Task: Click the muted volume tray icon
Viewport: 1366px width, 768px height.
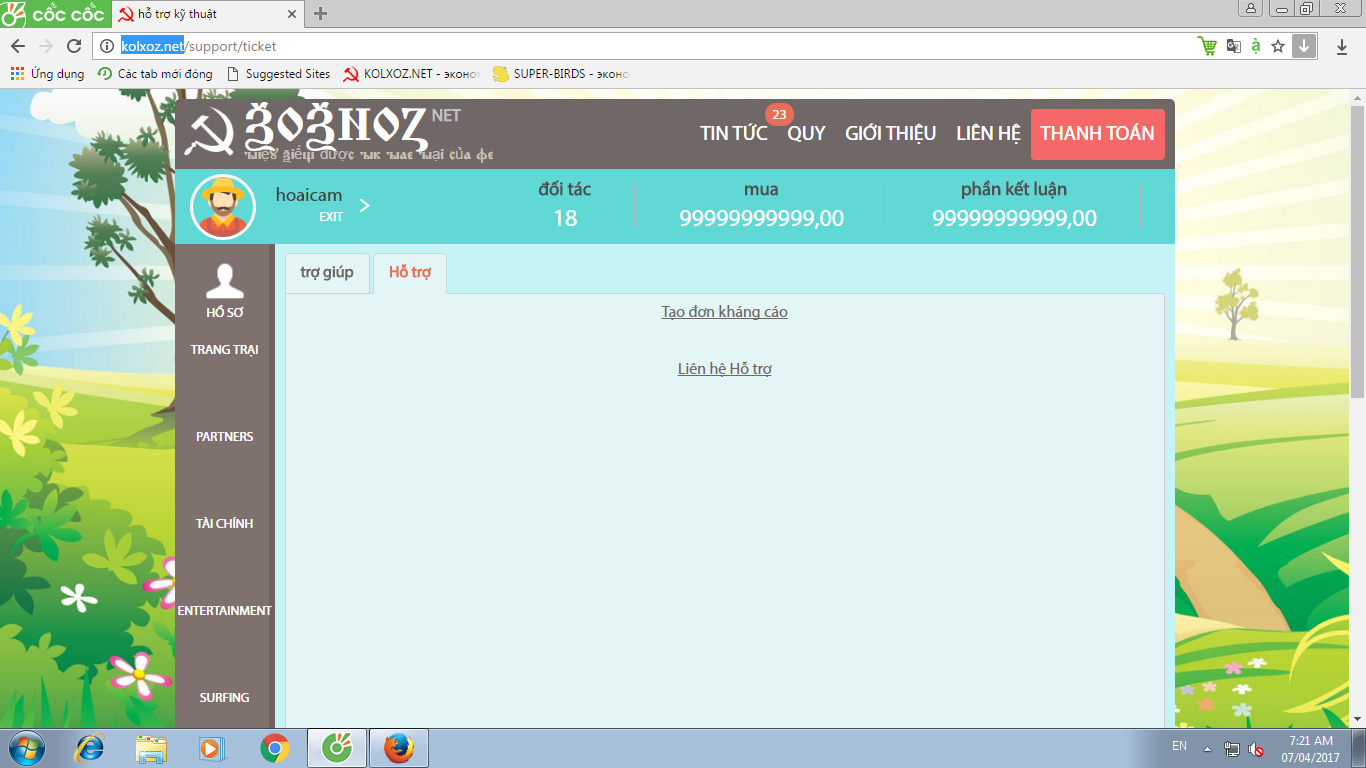Action: (x=1256, y=748)
